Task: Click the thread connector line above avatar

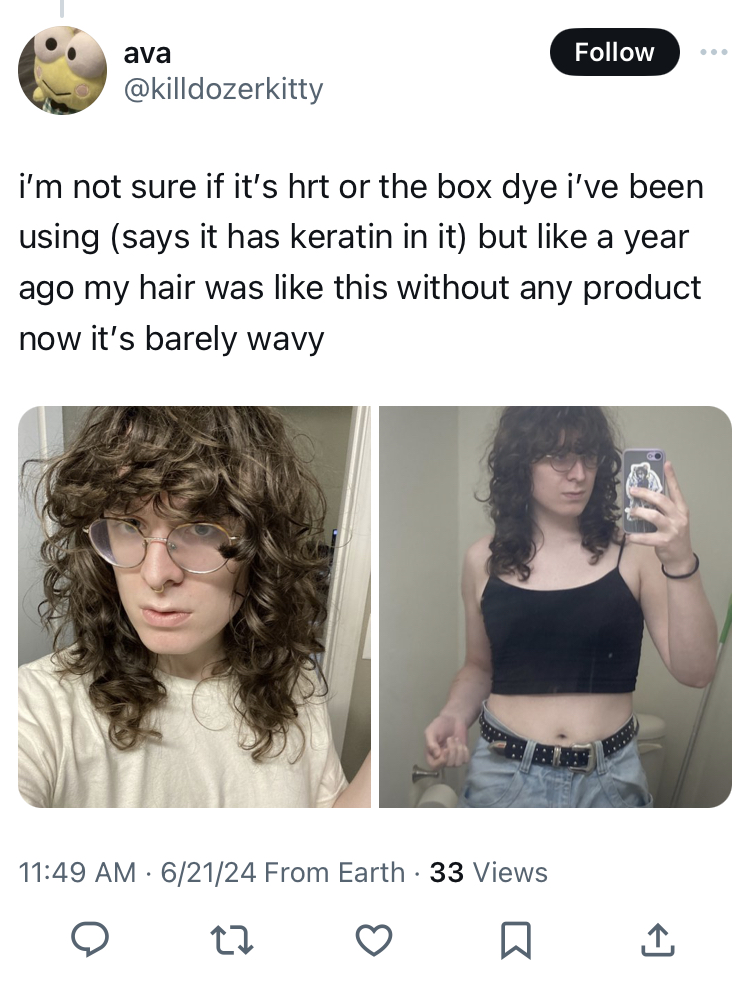Action: [62, 9]
